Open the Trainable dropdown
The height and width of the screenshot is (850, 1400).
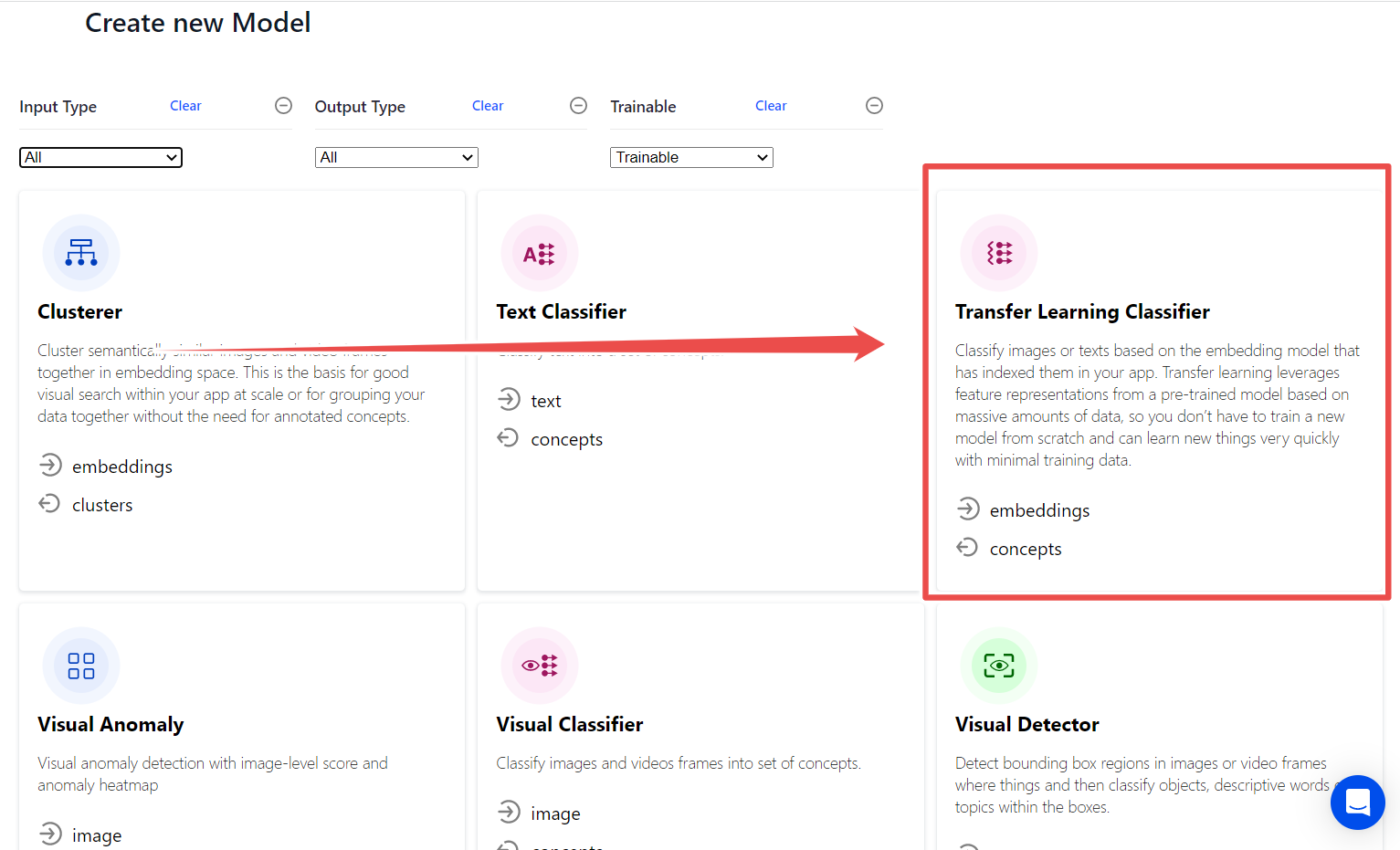[x=691, y=157]
